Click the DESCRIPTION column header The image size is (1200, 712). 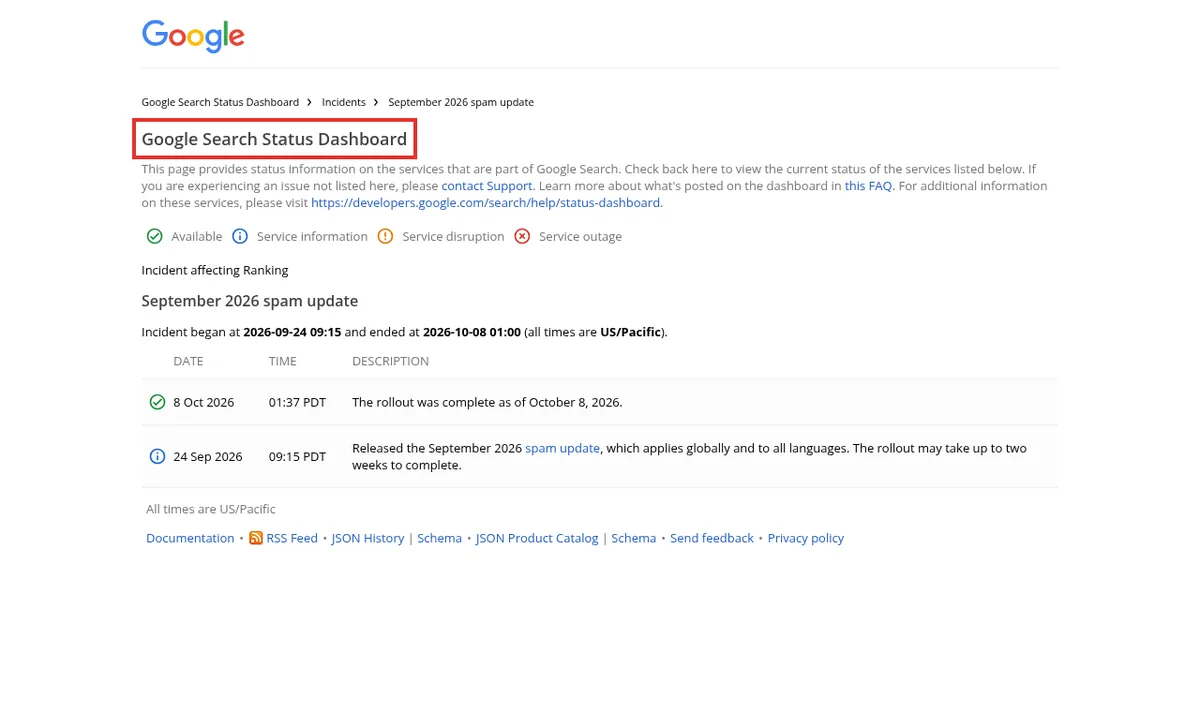(391, 361)
